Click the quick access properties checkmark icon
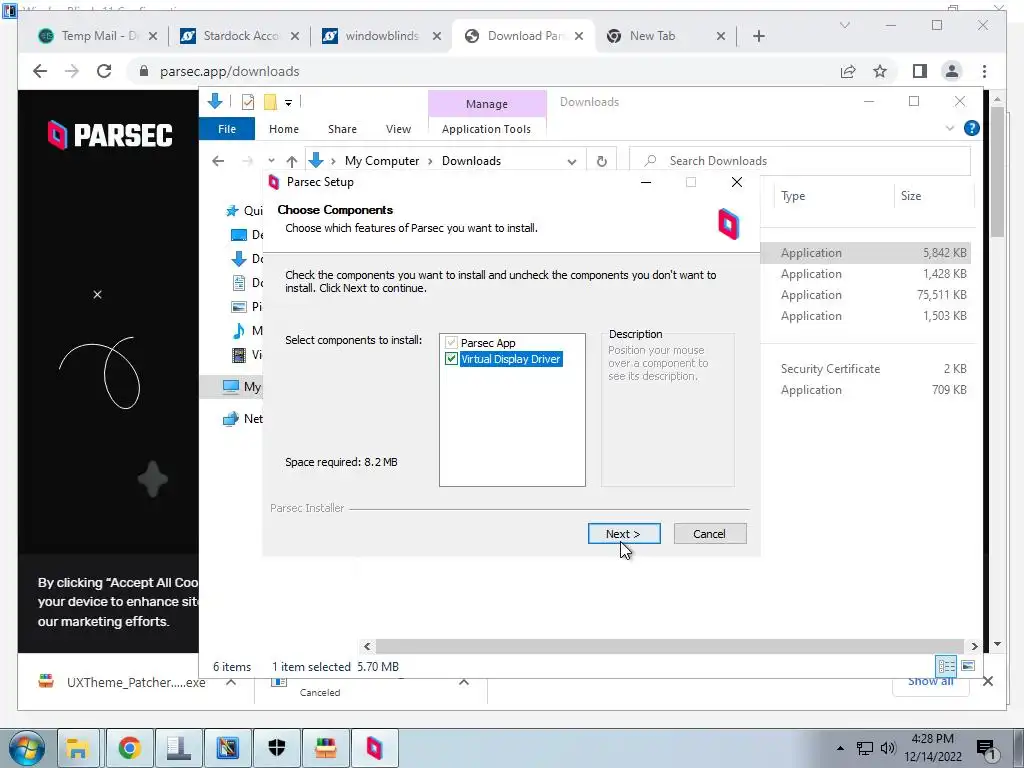Image resolution: width=1024 pixels, height=768 pixels. (x=248, y=102)
